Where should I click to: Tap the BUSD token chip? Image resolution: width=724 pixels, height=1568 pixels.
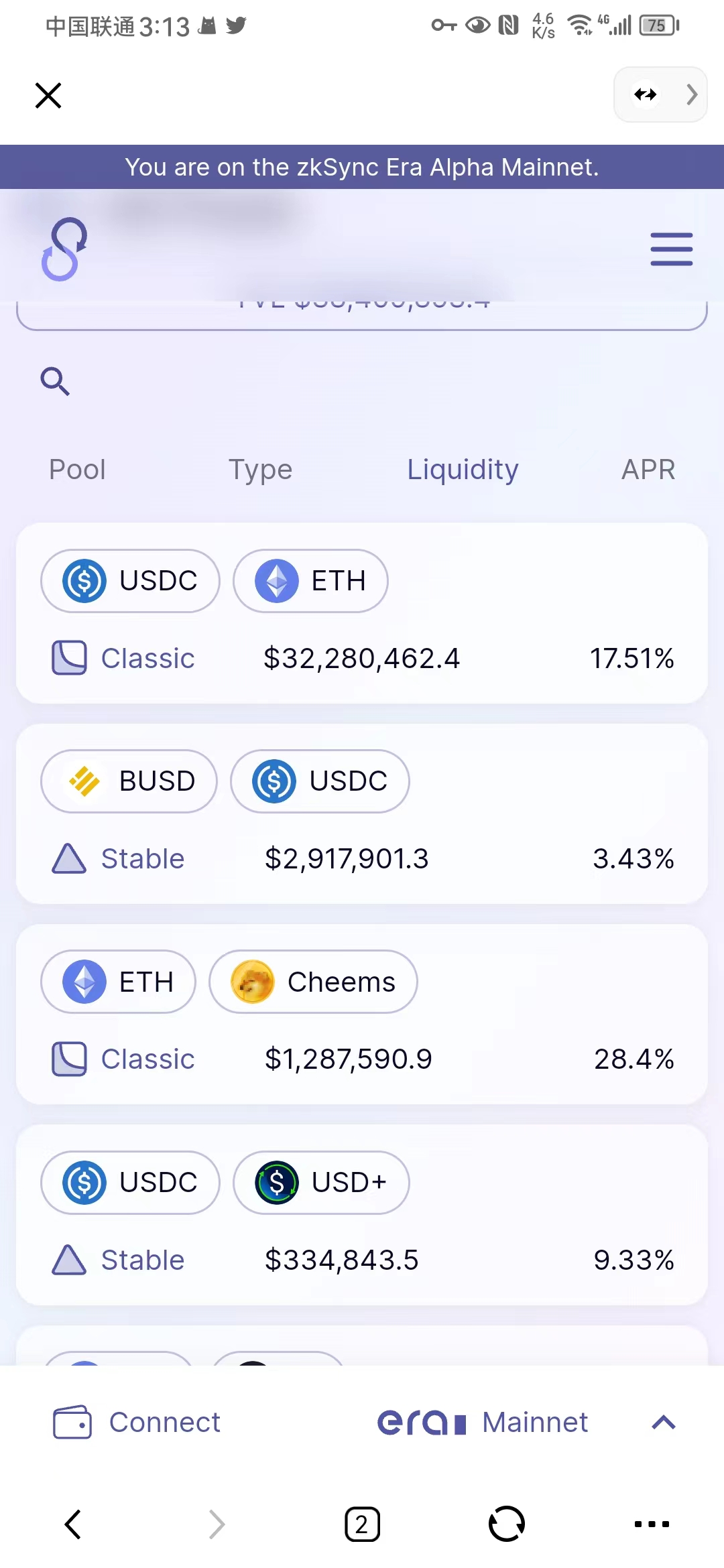[x=129, y=781]
